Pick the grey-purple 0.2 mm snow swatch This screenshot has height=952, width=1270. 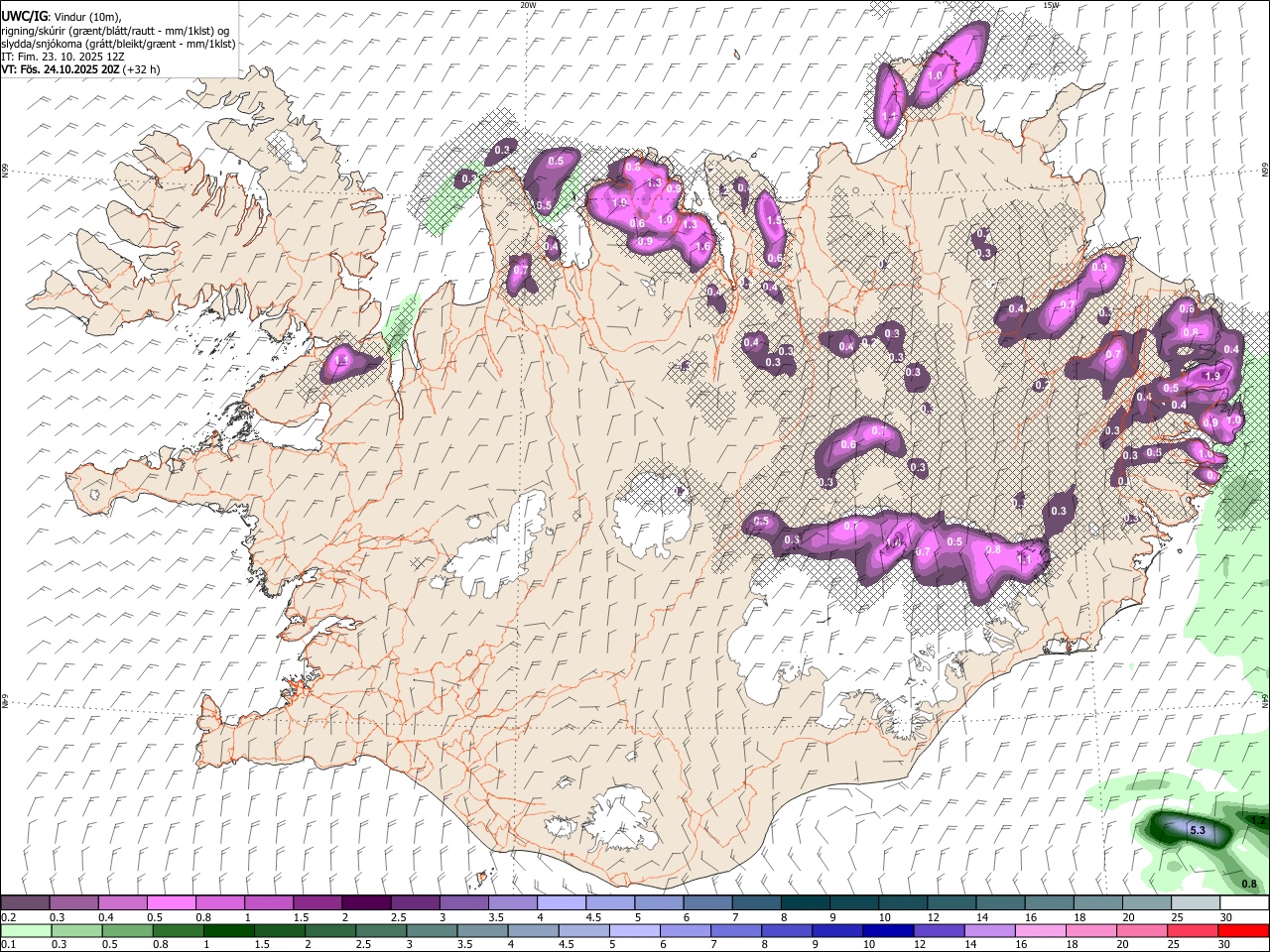(25, 902)
